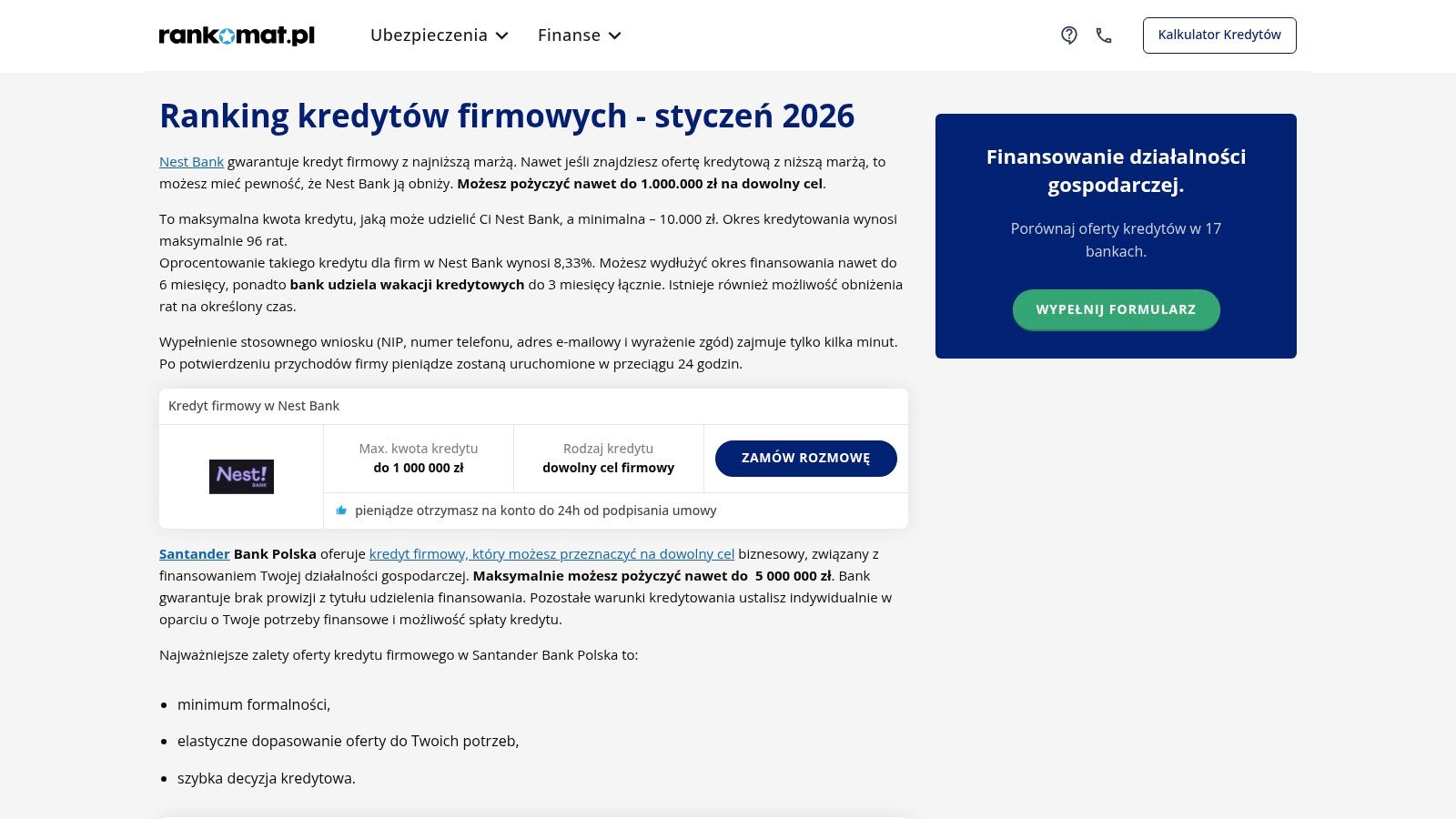The width and height of the screenshot is (1456, 819).
Task: Click the Ranking kredytów firmowych heading
Action: [507, 116]
